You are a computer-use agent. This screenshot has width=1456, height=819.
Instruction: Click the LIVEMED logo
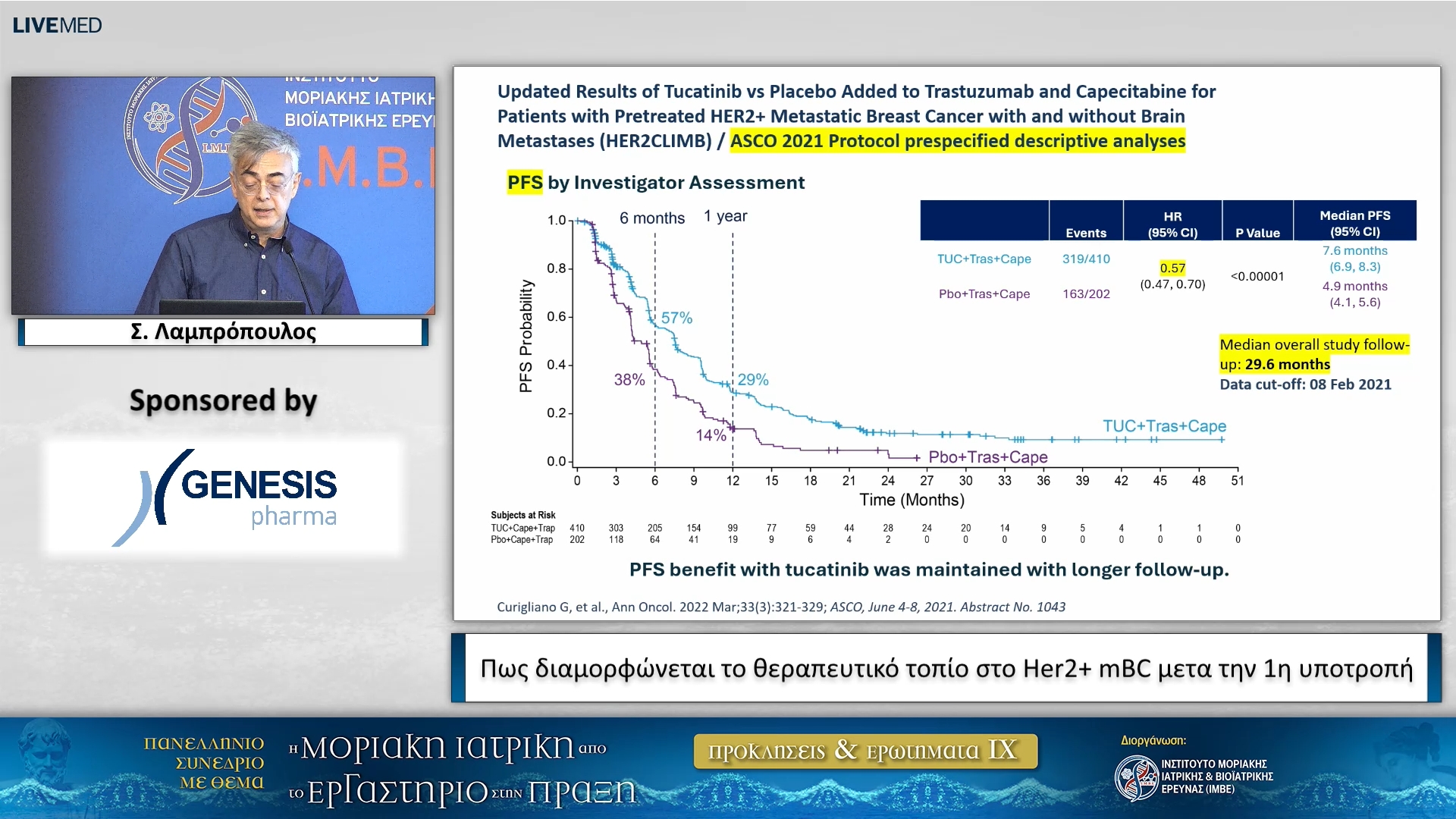tap(57, 25)
